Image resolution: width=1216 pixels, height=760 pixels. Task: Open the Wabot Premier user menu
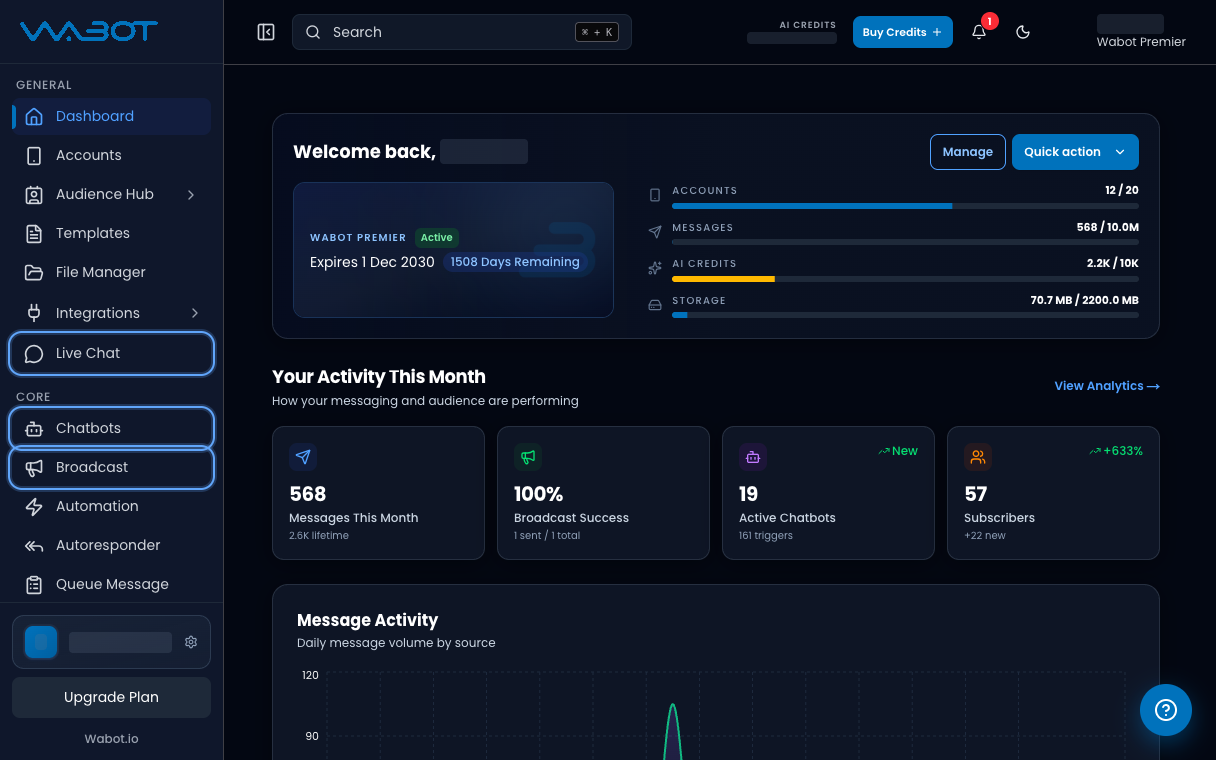point(1140,32)
